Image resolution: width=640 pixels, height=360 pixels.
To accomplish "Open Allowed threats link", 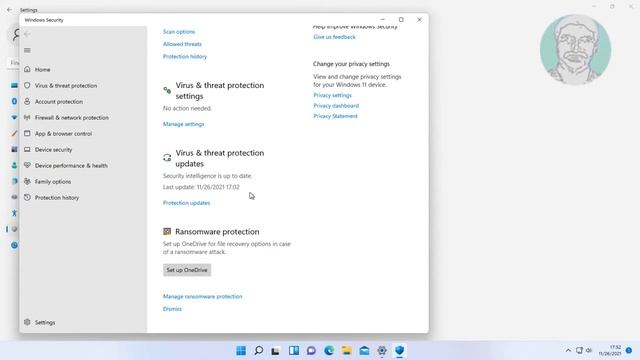I will click(182, 44).
